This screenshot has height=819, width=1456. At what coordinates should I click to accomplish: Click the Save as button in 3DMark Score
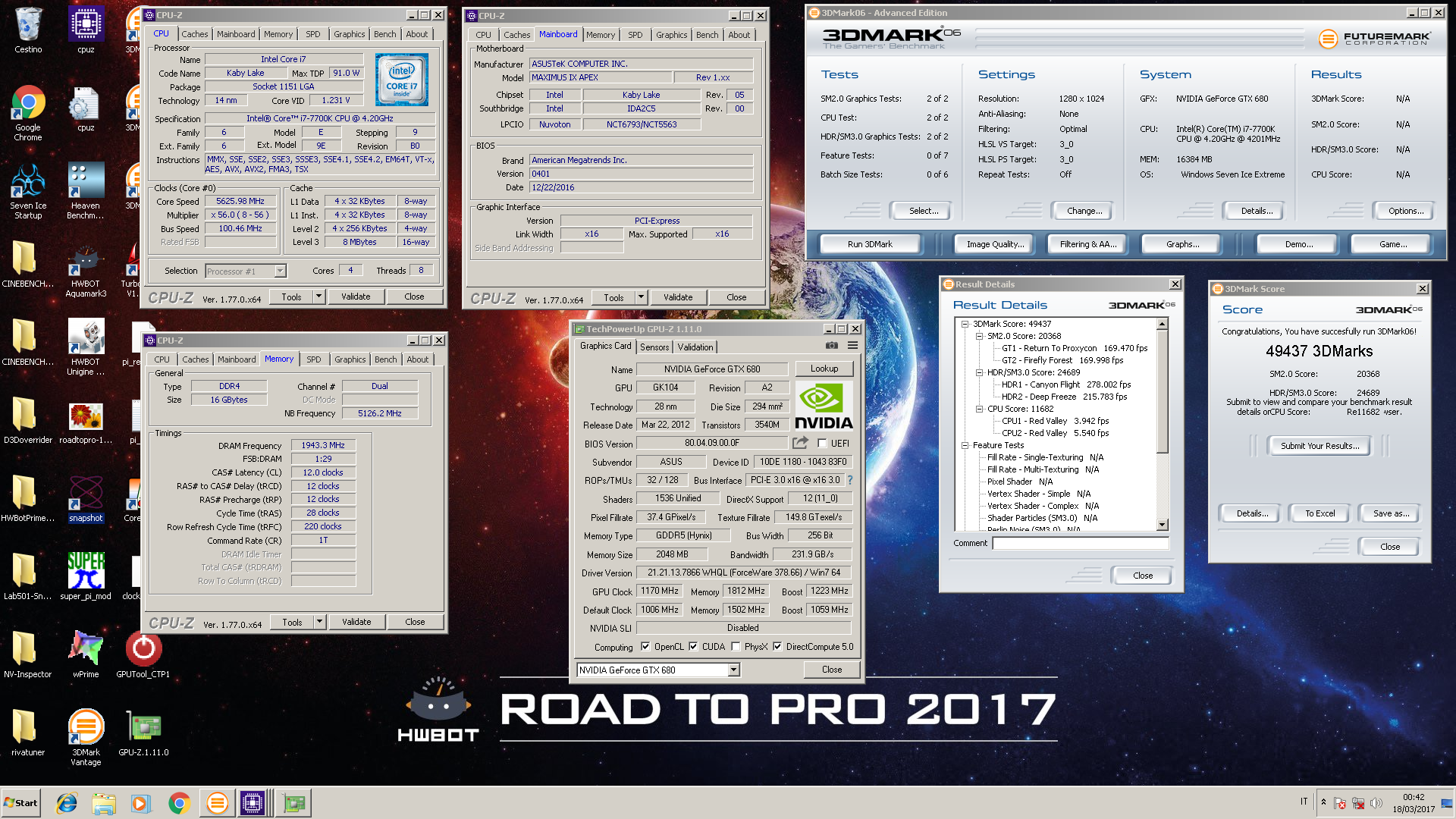tap(1391, 513)
